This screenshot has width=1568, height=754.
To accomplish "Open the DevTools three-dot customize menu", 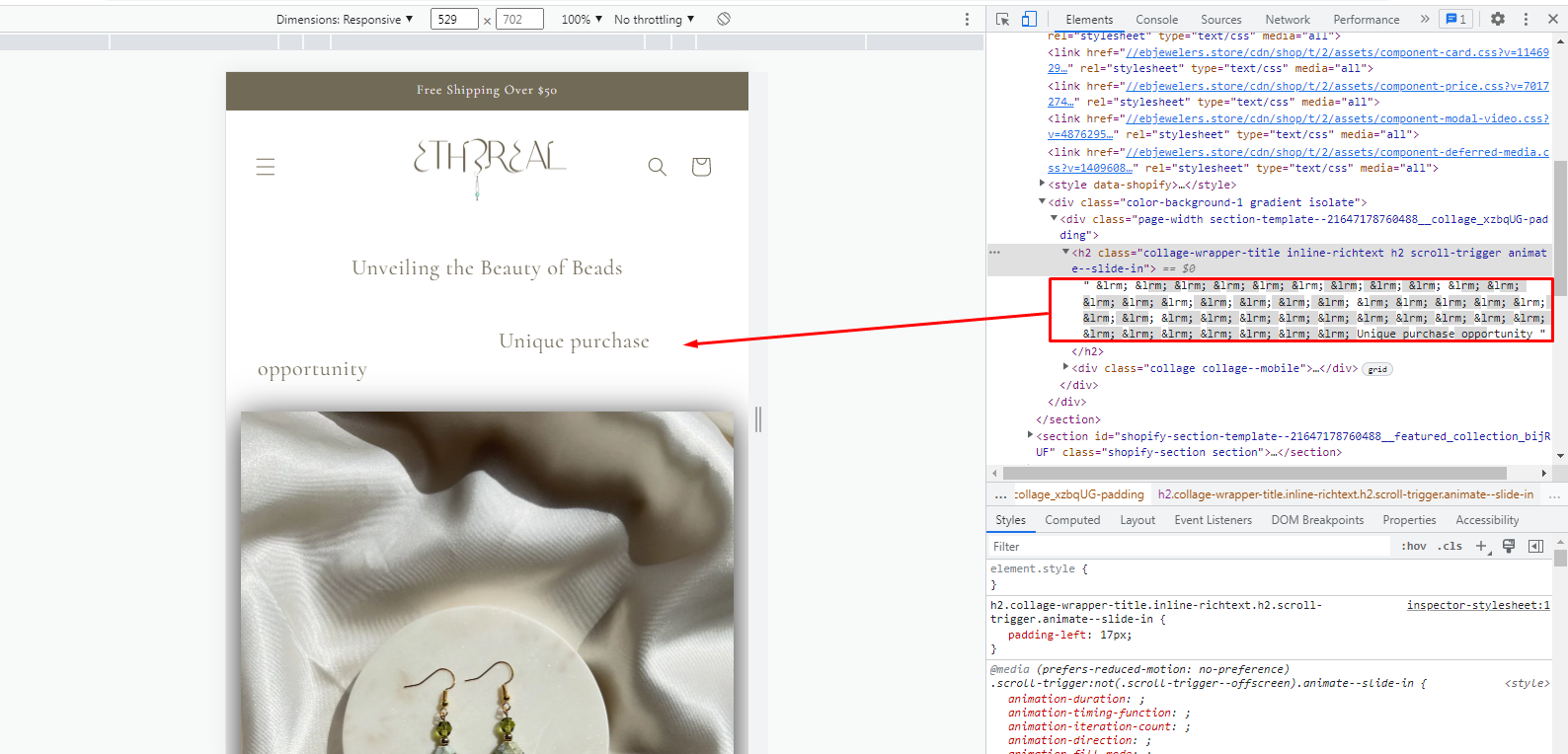I will click(x=1526, y=19).
